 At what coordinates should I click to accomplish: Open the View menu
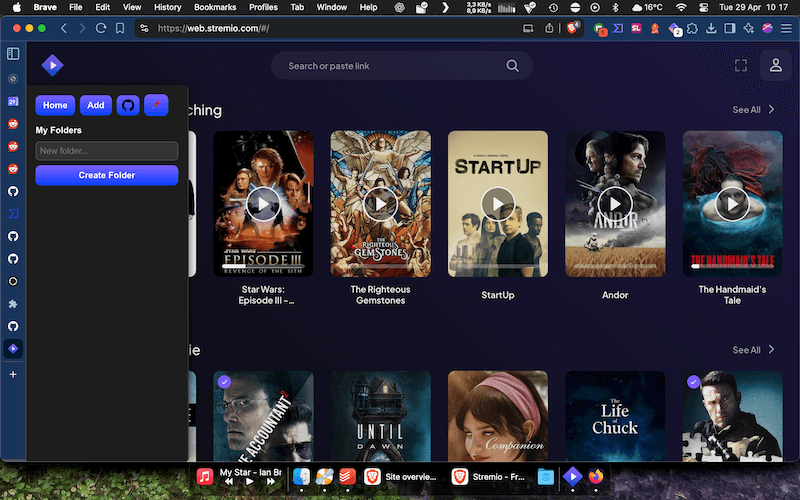pyautogui.click(x=132, y=7)
